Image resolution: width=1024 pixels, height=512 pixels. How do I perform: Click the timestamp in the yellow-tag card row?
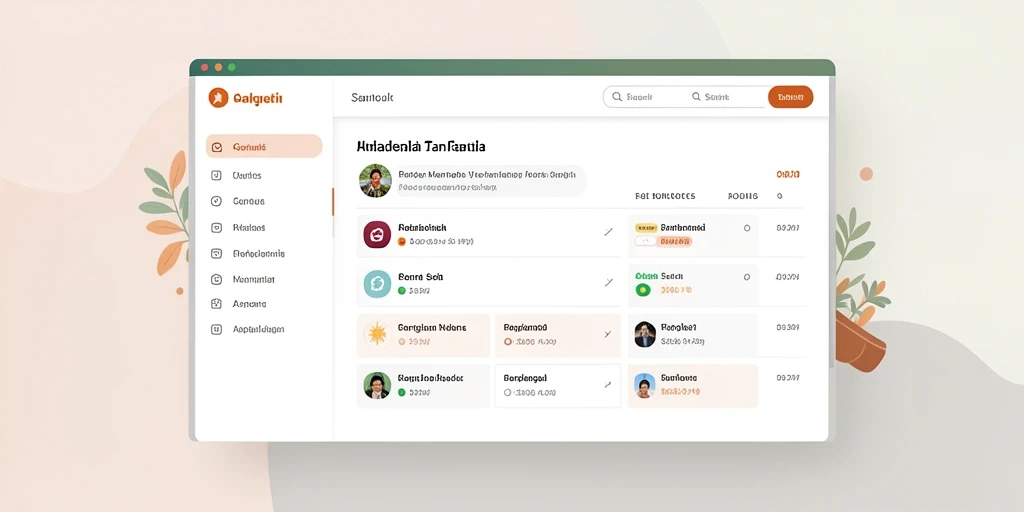pos(788,228)
